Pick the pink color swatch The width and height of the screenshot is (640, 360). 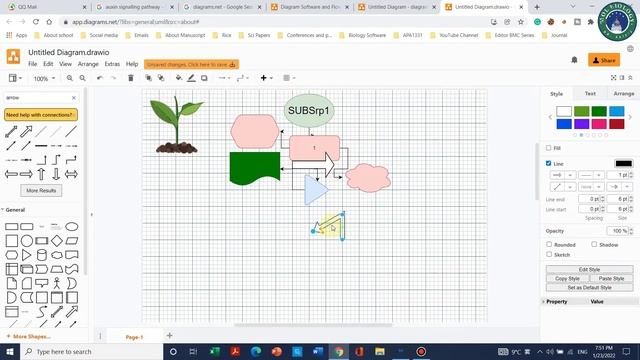pyautogui.click(x=599, y=124)
